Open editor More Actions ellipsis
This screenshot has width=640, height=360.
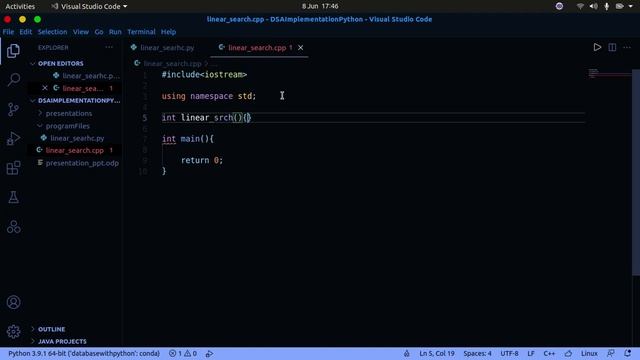627,47
